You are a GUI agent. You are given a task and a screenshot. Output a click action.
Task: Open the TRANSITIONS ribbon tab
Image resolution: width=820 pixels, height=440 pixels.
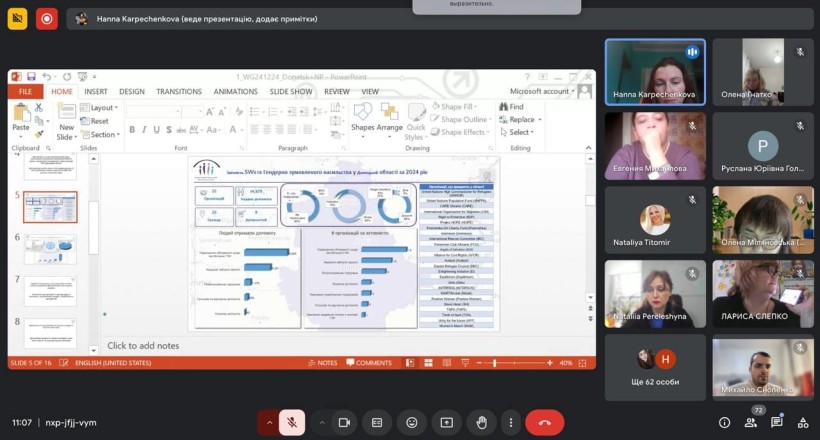point(179,92)
